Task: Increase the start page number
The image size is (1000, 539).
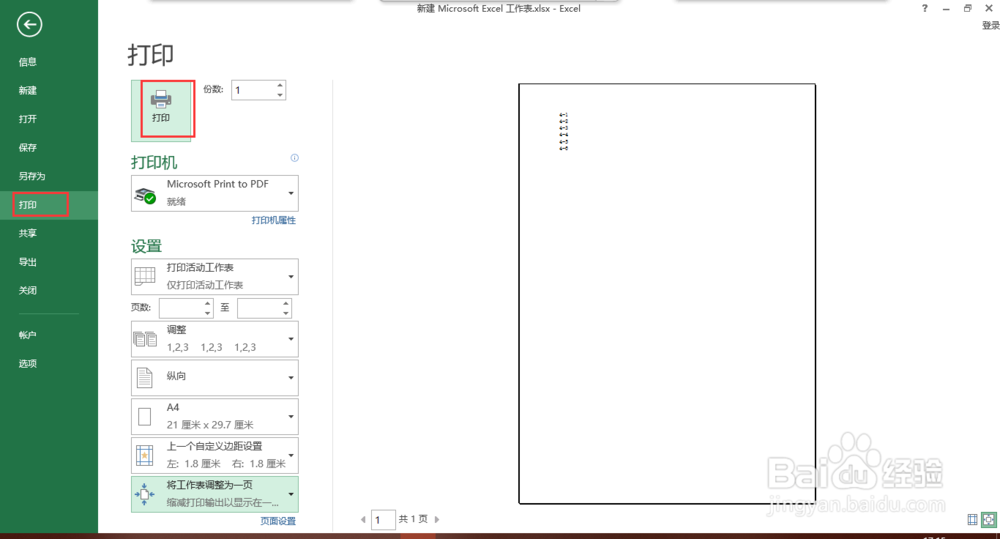Action: 208,304
